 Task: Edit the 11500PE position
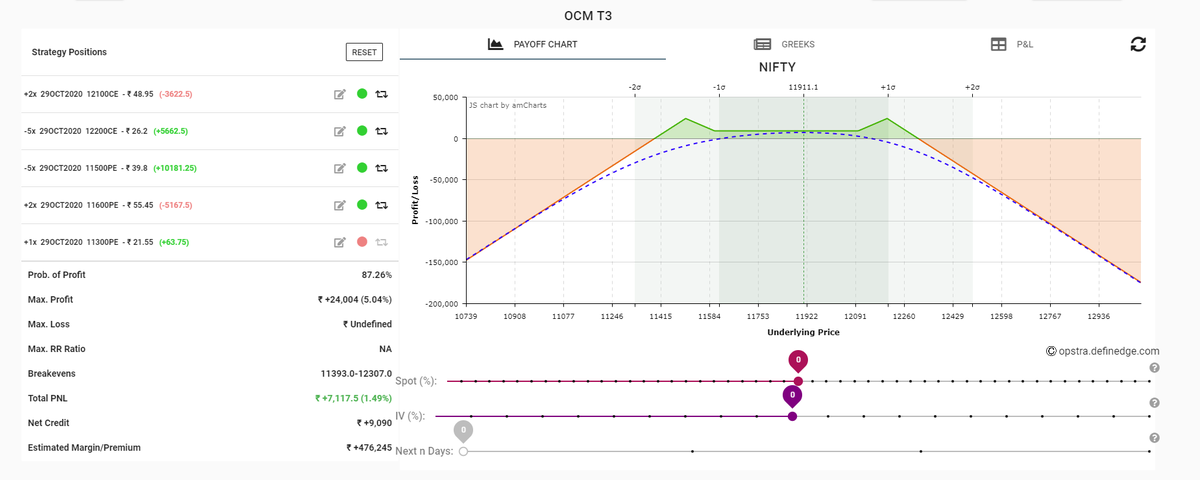[340, 168]
